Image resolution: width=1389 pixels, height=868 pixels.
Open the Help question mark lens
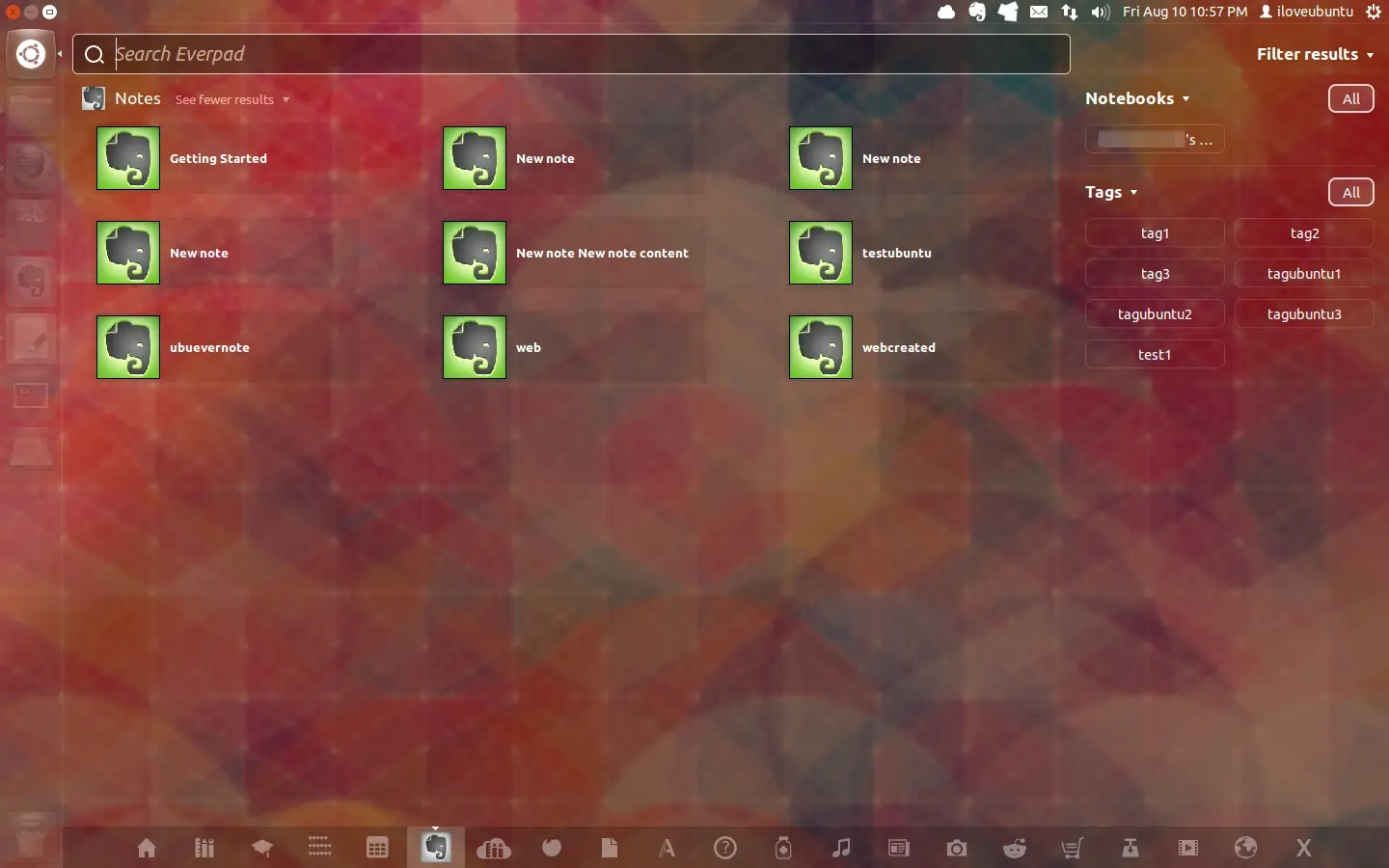tap(725, 848)
